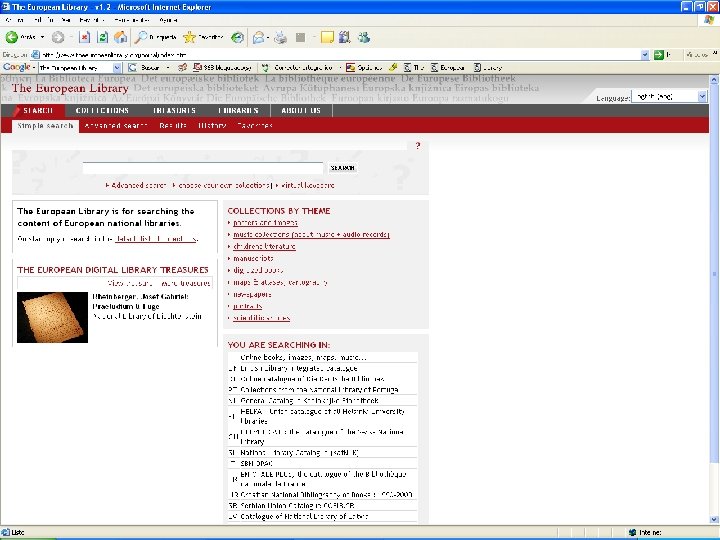Image resolution: width=720 pixels, height=540 pixels.
Task: Click the Print icon in toolbar
Action: coord(280,37)
